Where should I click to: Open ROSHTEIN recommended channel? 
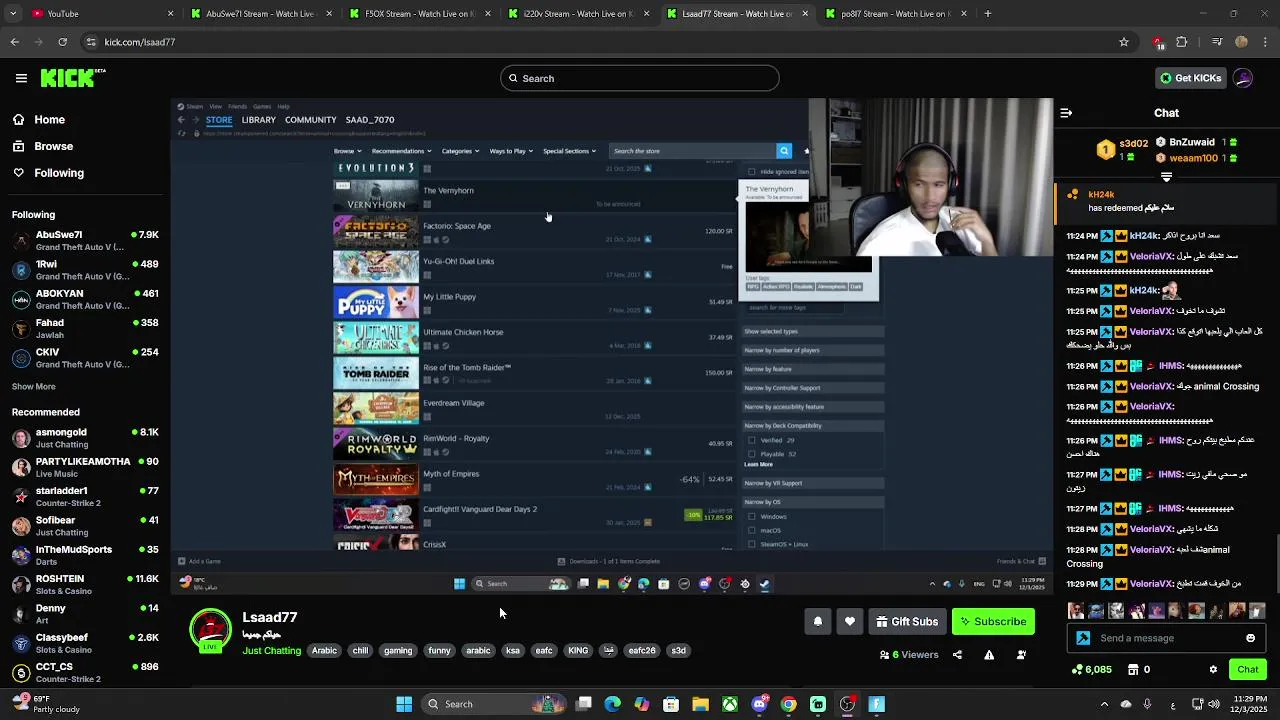click(84, 584)
